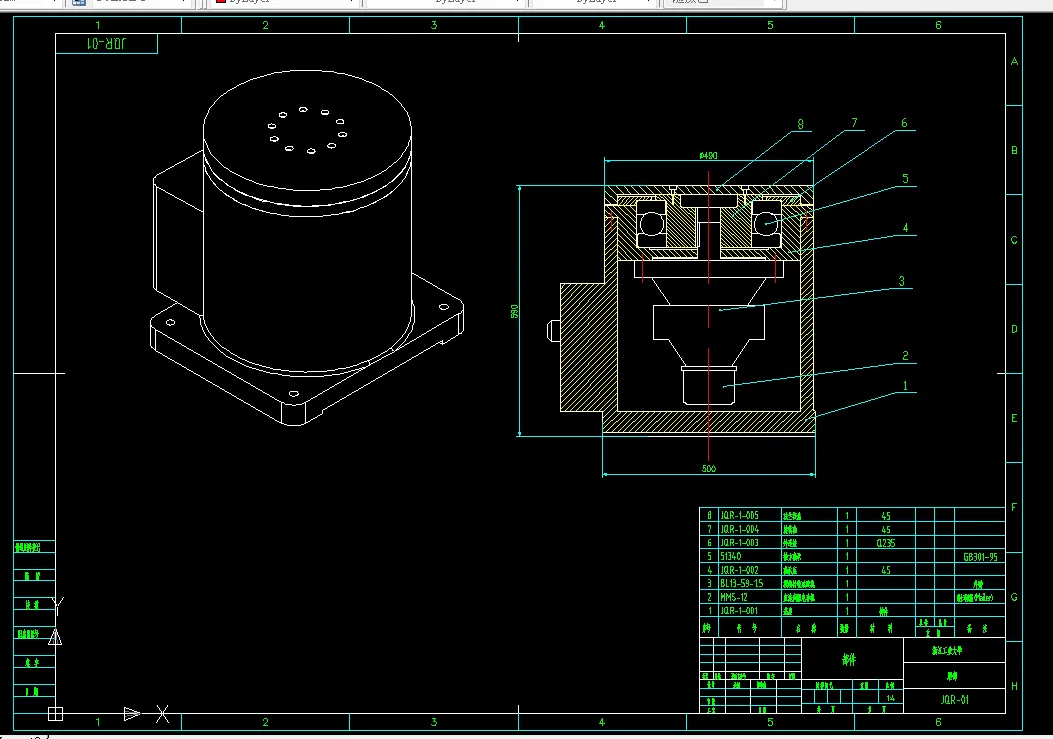Image resolution: width=1053 pixels, height=739 pixels.
Task: Open the color ByLayer dropdown with red swatch
Action: 285,2
